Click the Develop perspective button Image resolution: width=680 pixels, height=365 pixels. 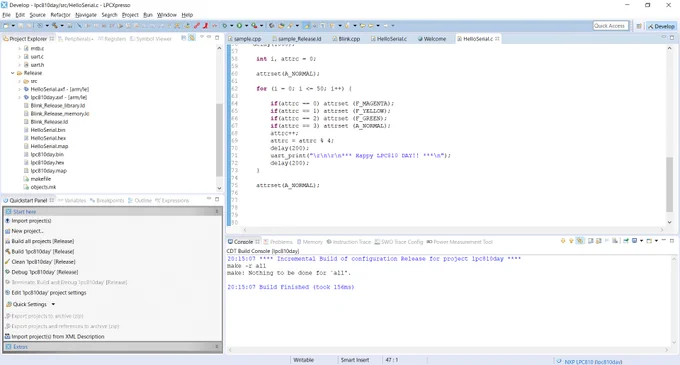click(661, 26)
